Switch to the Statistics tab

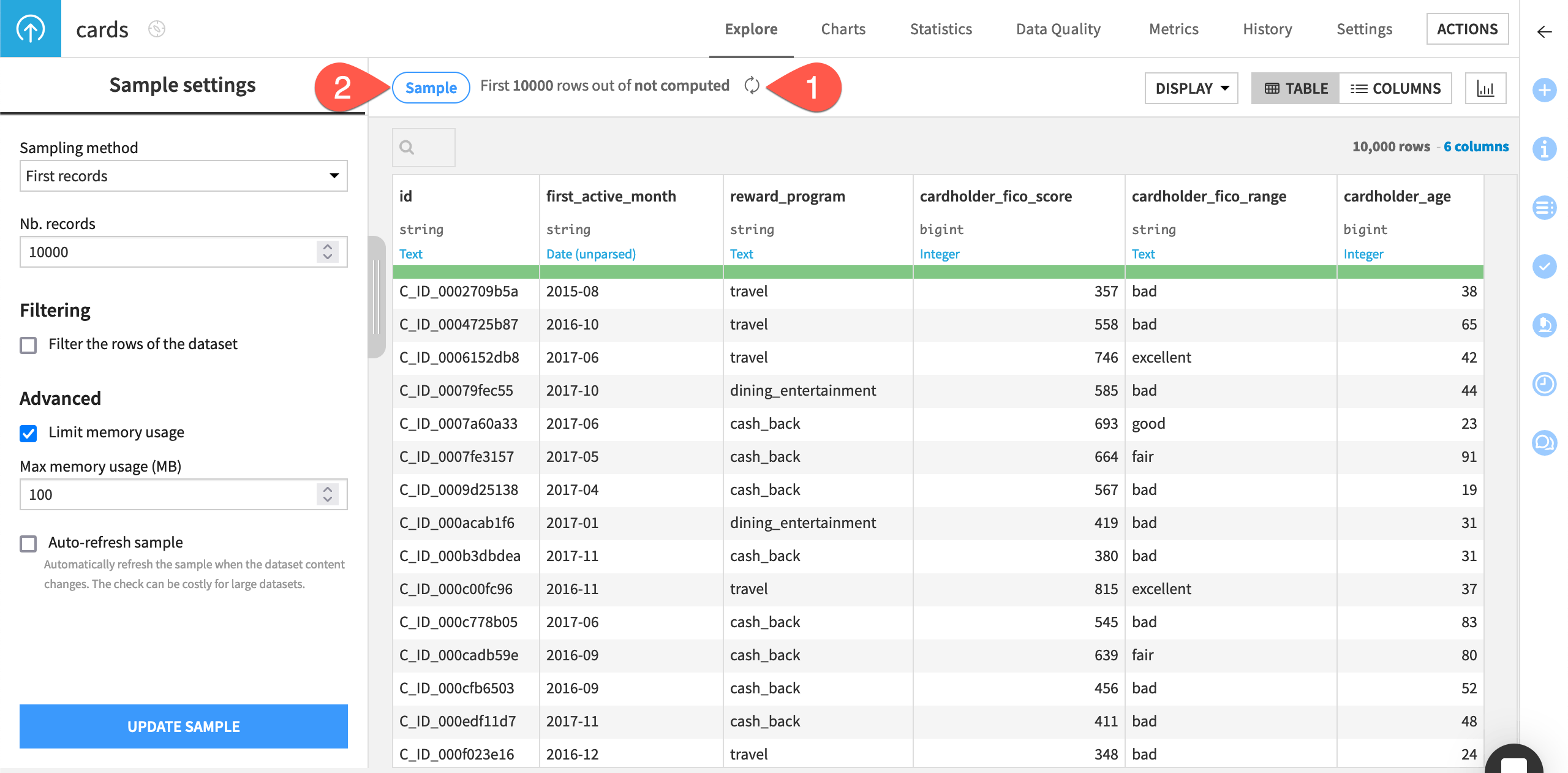click(x=941, y=28)
